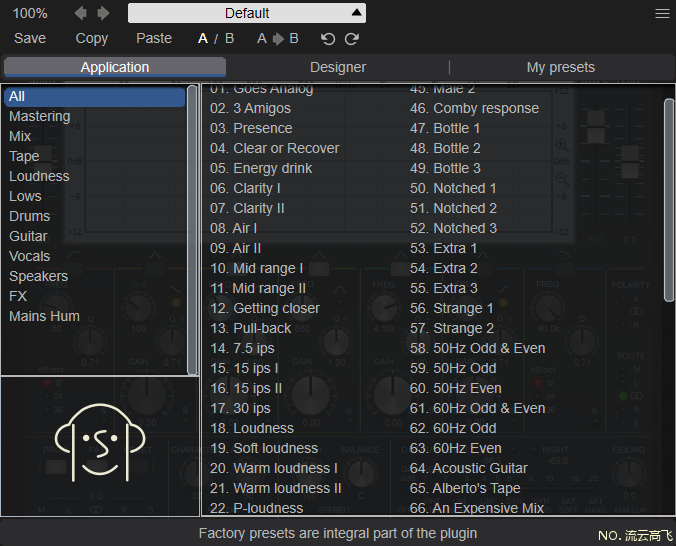Load preset 19. Soft loudness
This screenshot has width=676, height=546.
pos(264,448)
